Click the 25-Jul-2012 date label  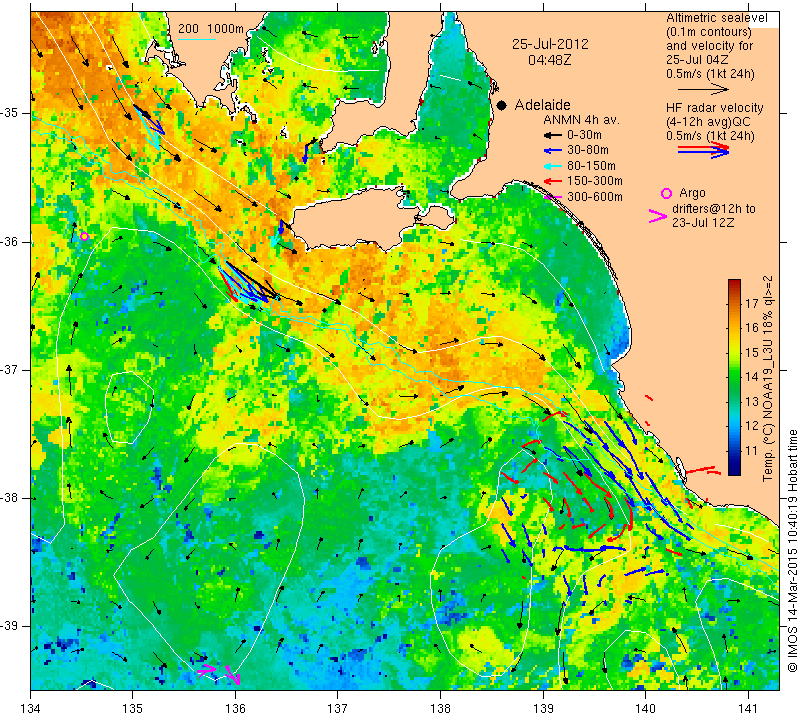pos(550,44)
